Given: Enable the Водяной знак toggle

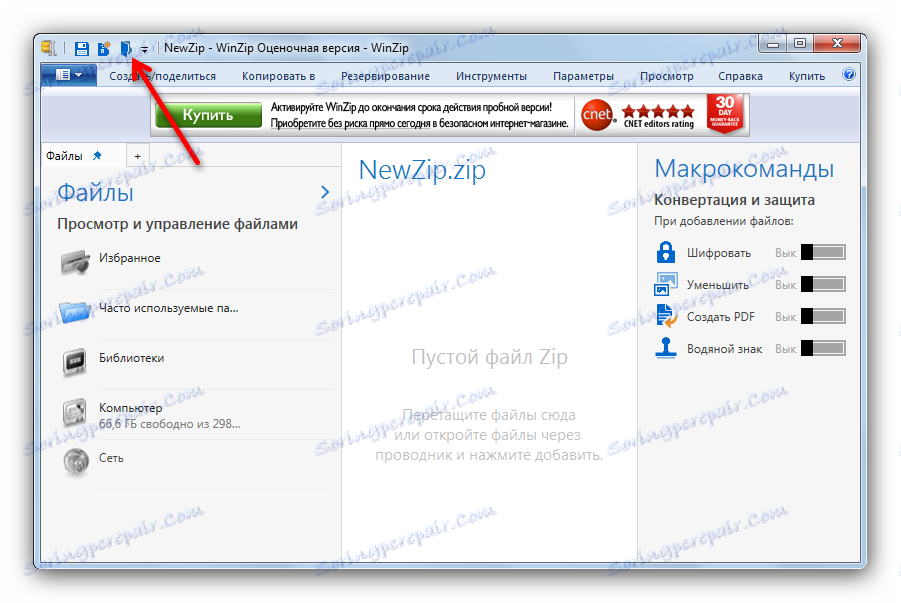Looking at the screenshot, I should point(822,348).
